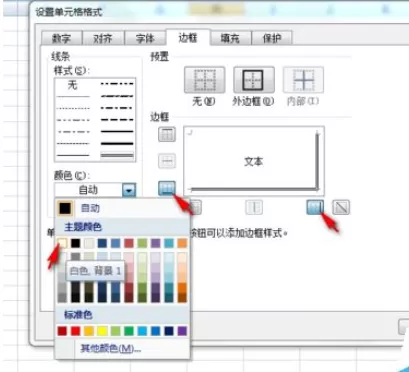Choose the fine dotted line style
The width and height of the screenshot is (409, 372).
click(x=73, y=108)
